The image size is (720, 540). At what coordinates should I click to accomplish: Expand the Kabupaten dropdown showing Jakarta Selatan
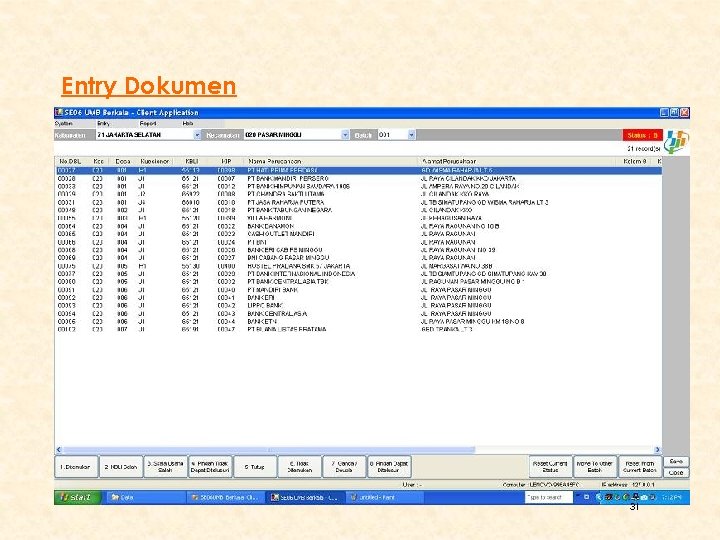(x=197, y=135)
